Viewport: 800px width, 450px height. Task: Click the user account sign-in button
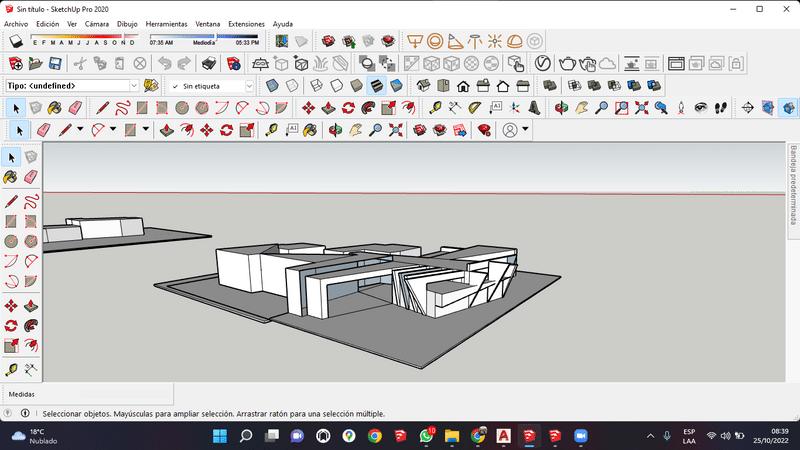[x=510, y=130]
